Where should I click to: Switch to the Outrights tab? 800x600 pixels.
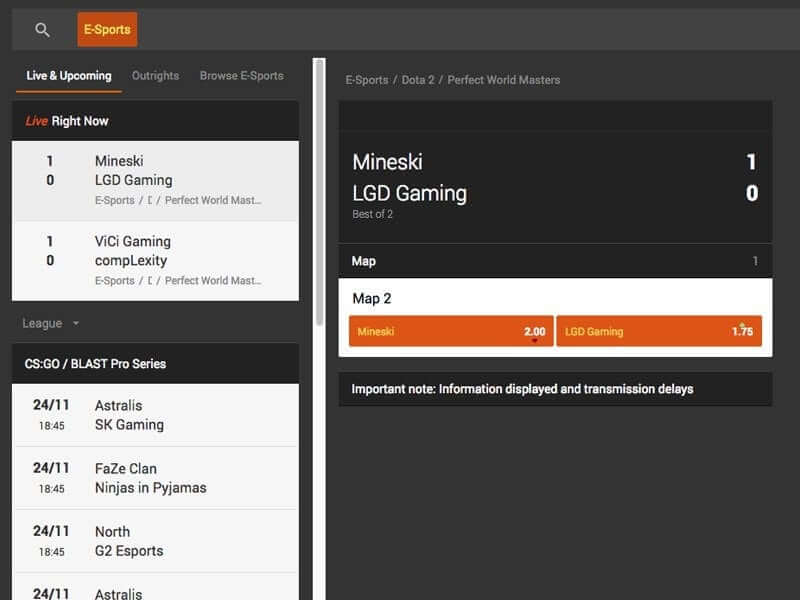click(156, 76)
